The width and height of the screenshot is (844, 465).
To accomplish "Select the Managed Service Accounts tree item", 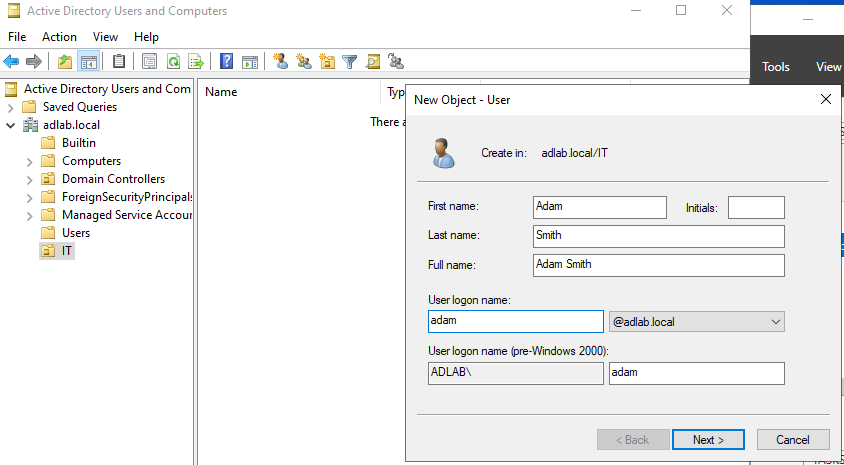I will pyautogui.click(x=126, y=215).
